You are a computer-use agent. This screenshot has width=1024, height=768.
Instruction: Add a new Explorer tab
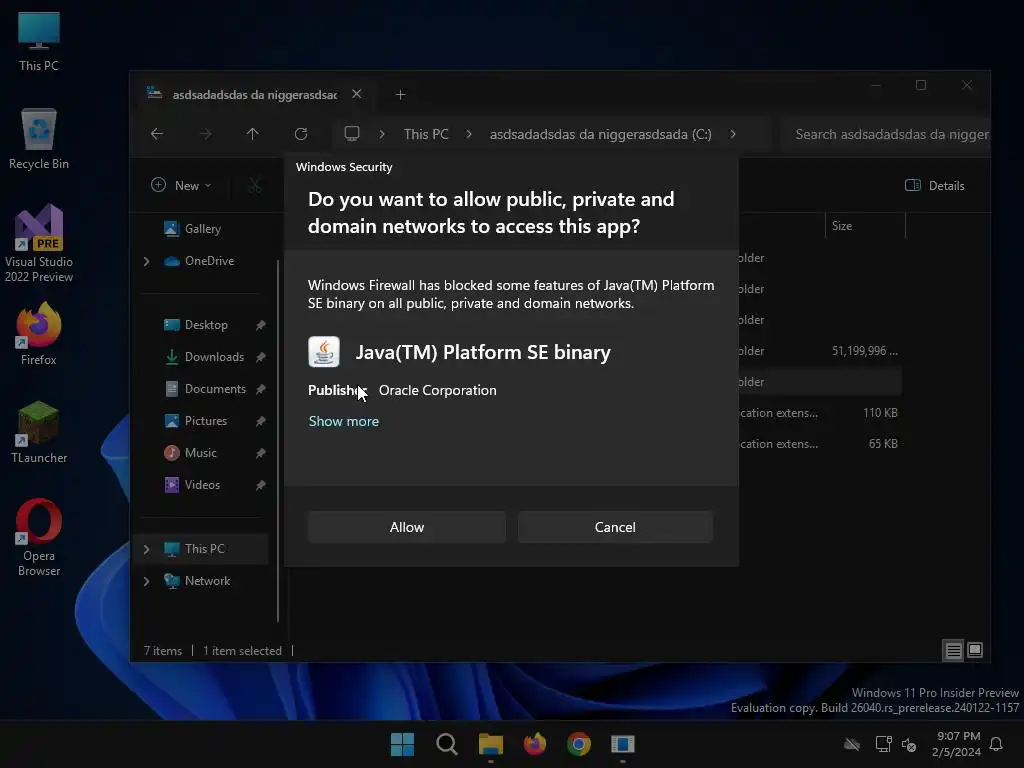click(400, 95)
